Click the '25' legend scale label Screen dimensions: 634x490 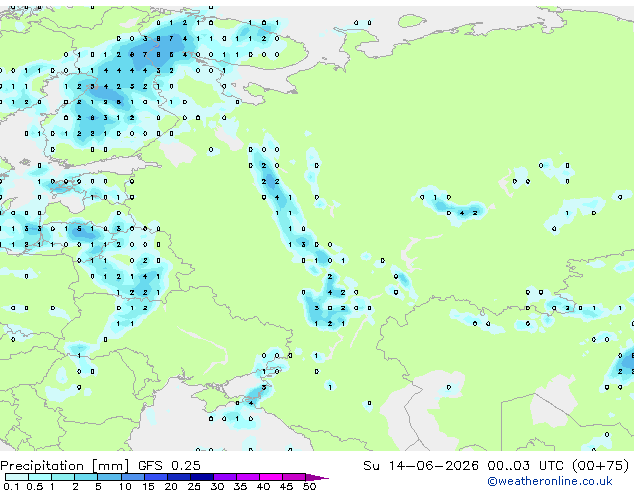pos(194,486)
